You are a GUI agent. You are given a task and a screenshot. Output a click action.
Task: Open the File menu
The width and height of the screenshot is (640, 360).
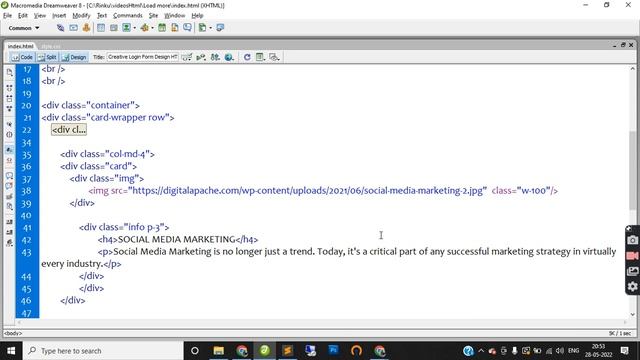click(x=7, y=15)
